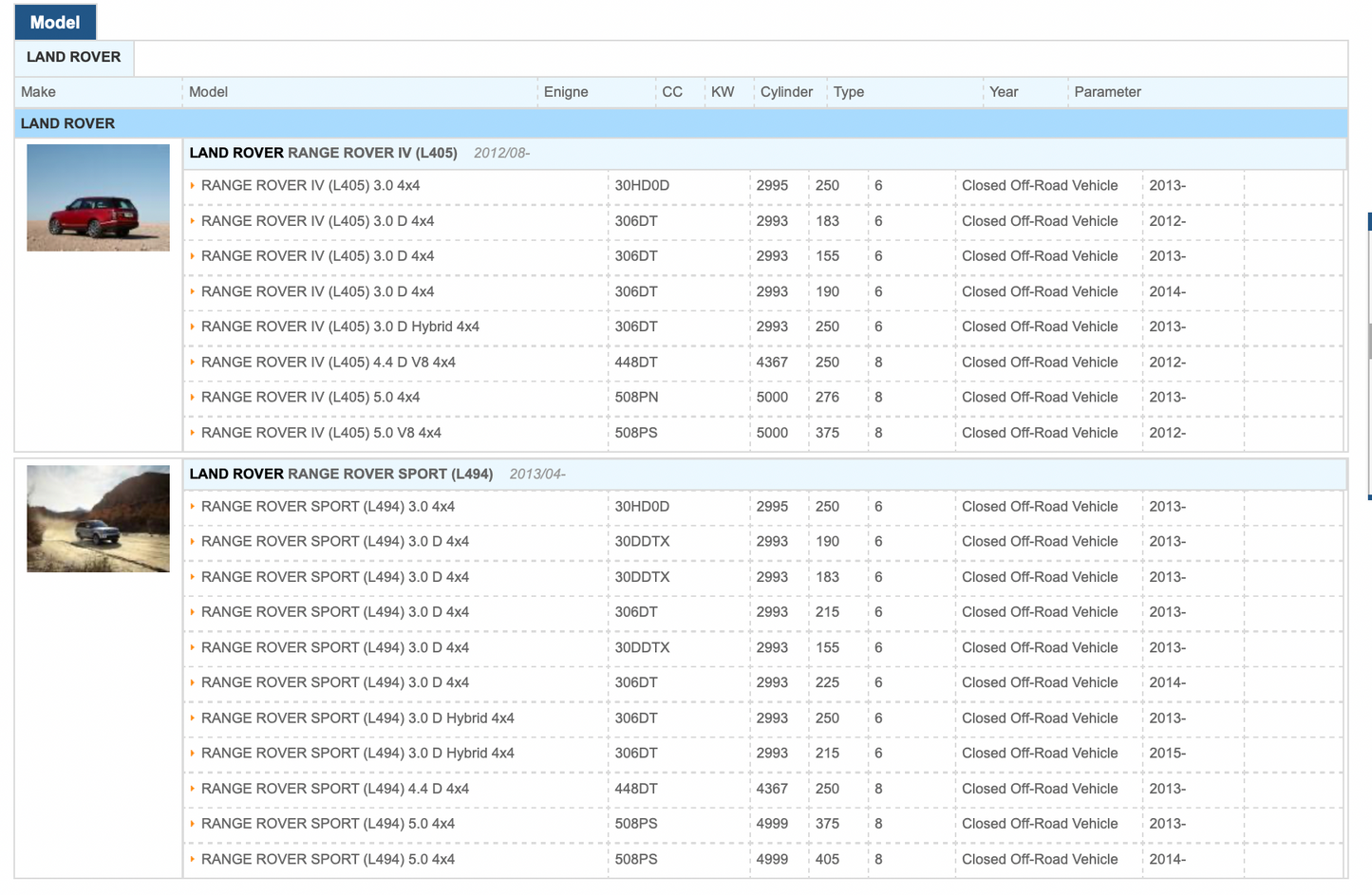The height and width of the screenshot is (895, 1372).
Task: Select the LAND ROVER make tab
Action: point(74,57)
